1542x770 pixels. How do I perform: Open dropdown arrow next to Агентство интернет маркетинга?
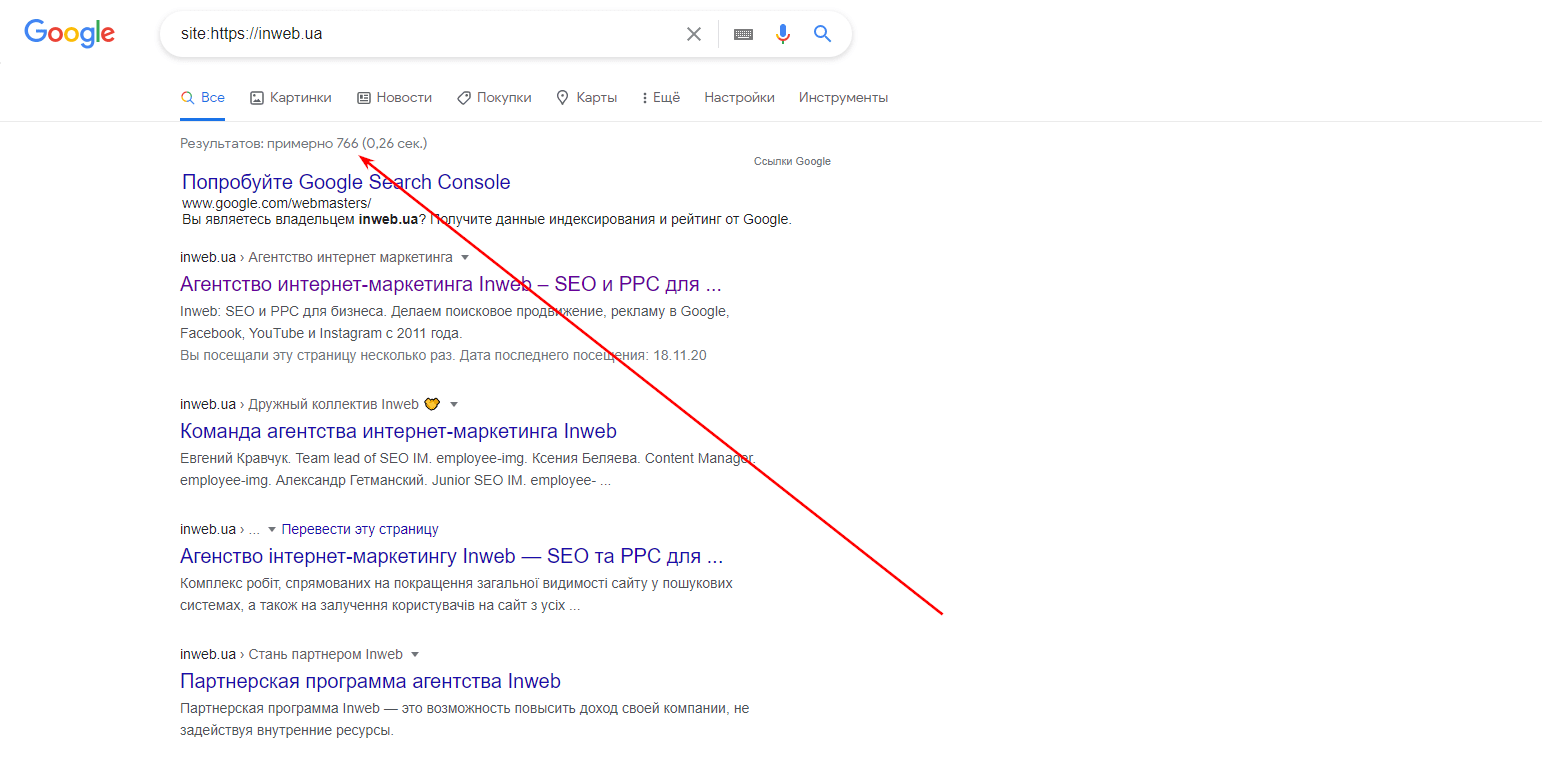point(464,258)
